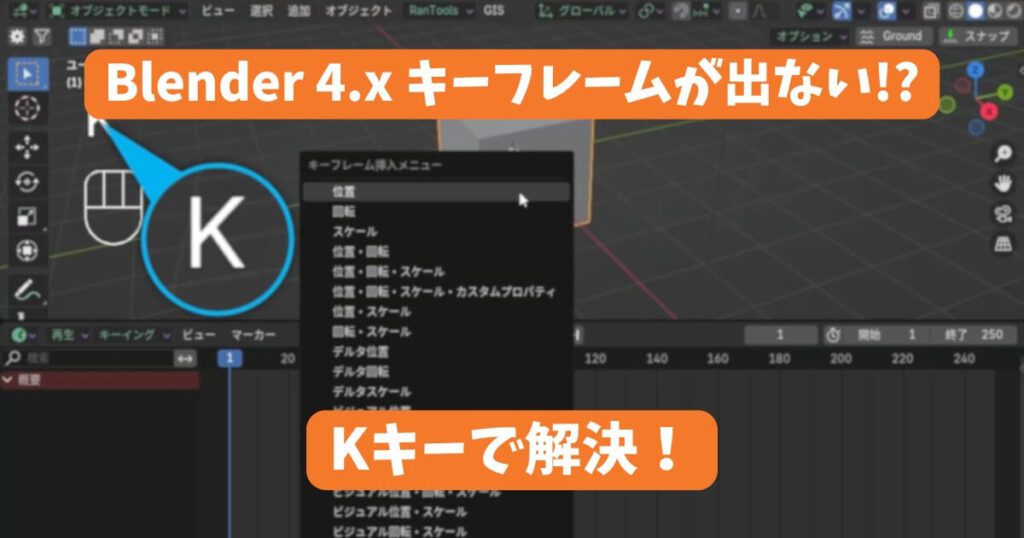
Task: Toggle only-show-selected arrows in timeline
Action: click(x=185, y=358)
